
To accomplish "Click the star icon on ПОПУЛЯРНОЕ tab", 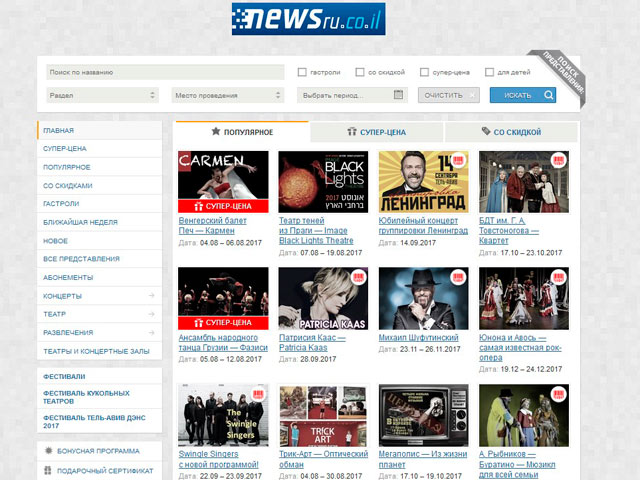I will coord(216,131).
